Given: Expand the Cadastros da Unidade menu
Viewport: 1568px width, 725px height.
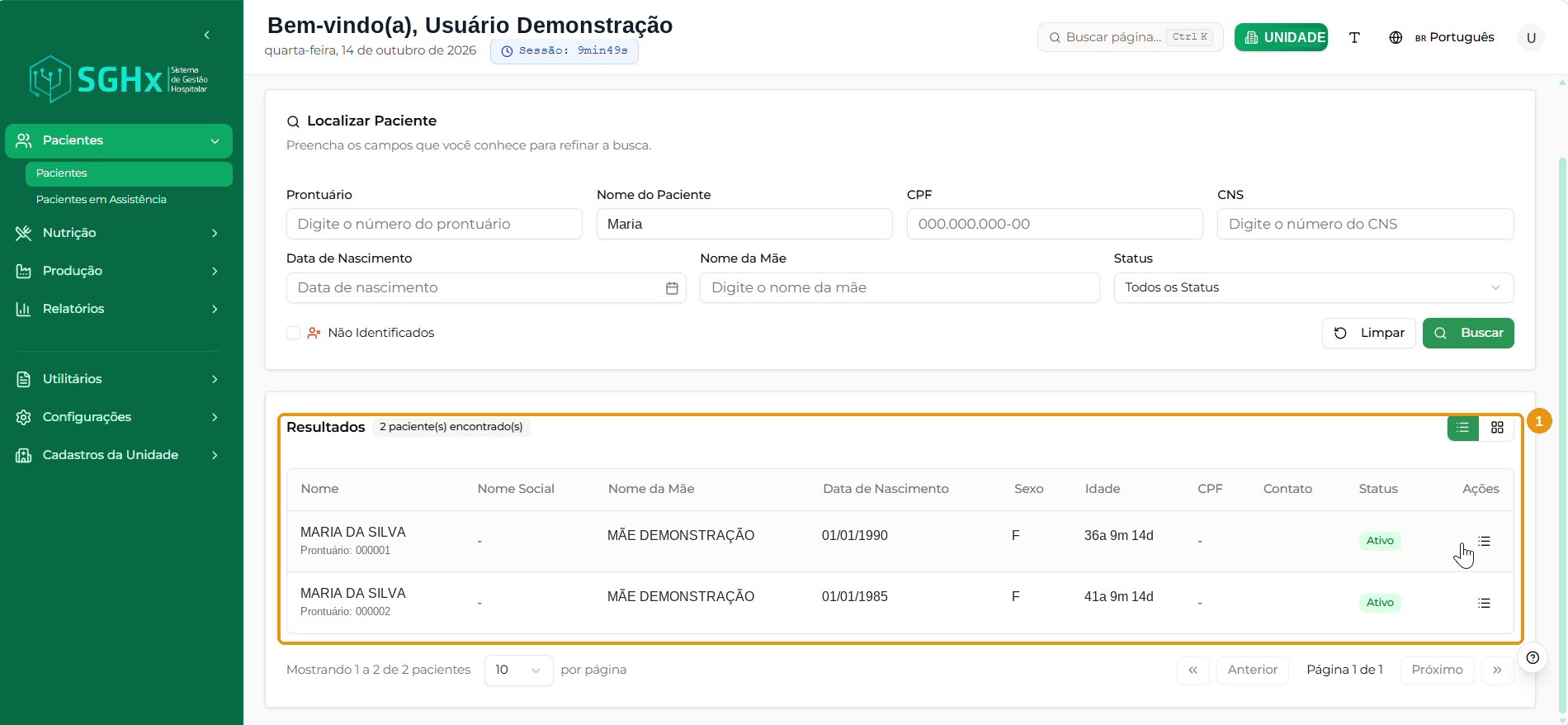Looking at the screenshot, I should pos(119,455).
